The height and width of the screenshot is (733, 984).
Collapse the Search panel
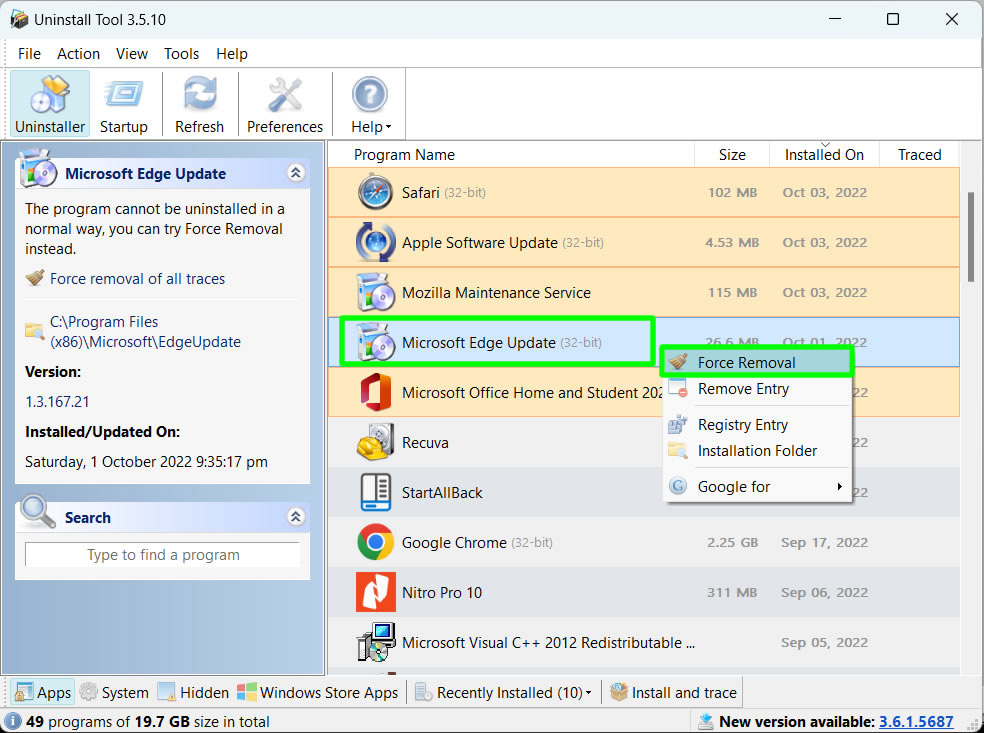pos(296,516)
